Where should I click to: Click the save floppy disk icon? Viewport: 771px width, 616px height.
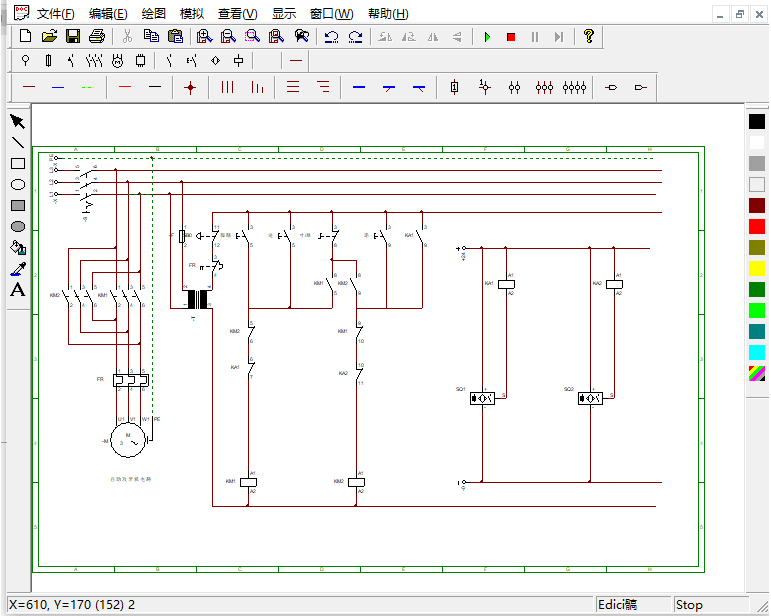pyautogui.click(x=73, y=36)
